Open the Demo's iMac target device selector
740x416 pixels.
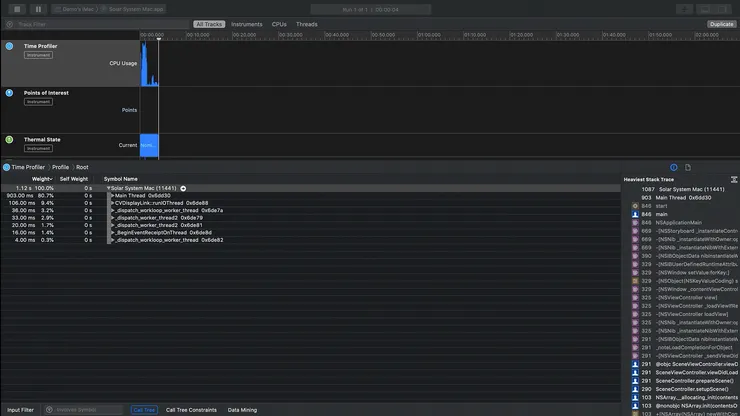[75, 9]
